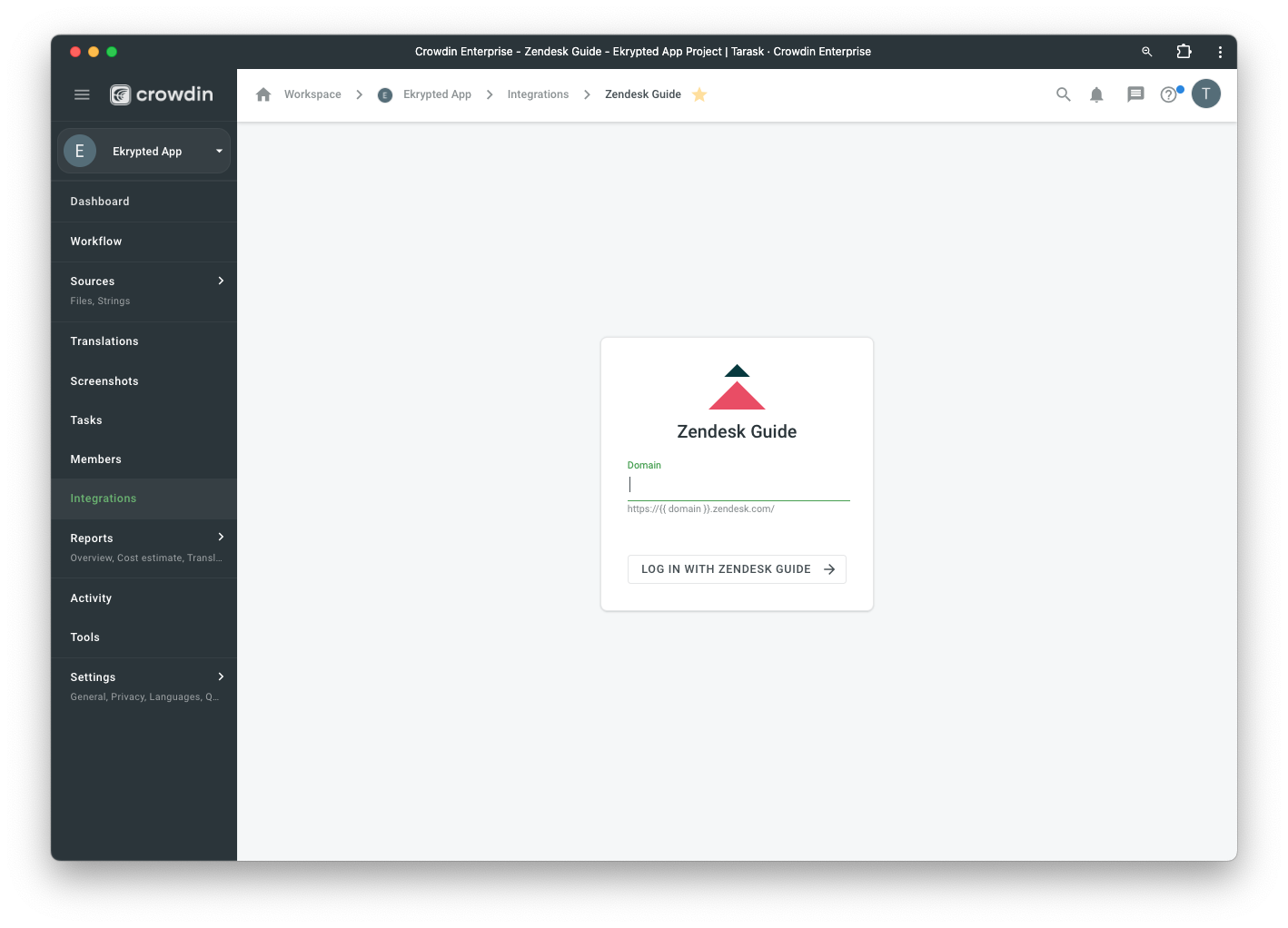Go to the home icon in the breadcrumb
Image resolution: width=1288 pixels, height=928 pixels.
[263, 94]
